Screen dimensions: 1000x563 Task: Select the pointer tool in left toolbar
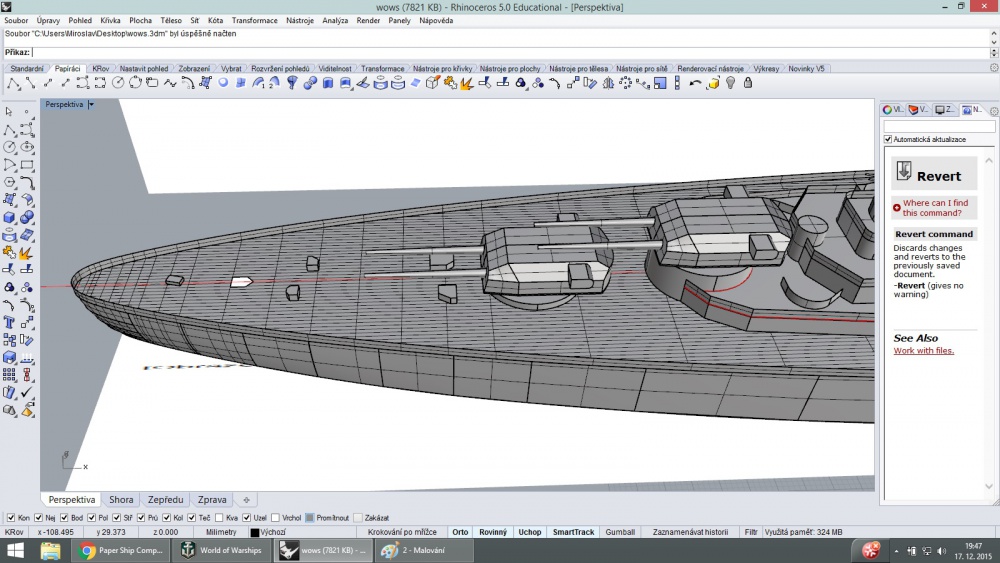pos(9,112)
